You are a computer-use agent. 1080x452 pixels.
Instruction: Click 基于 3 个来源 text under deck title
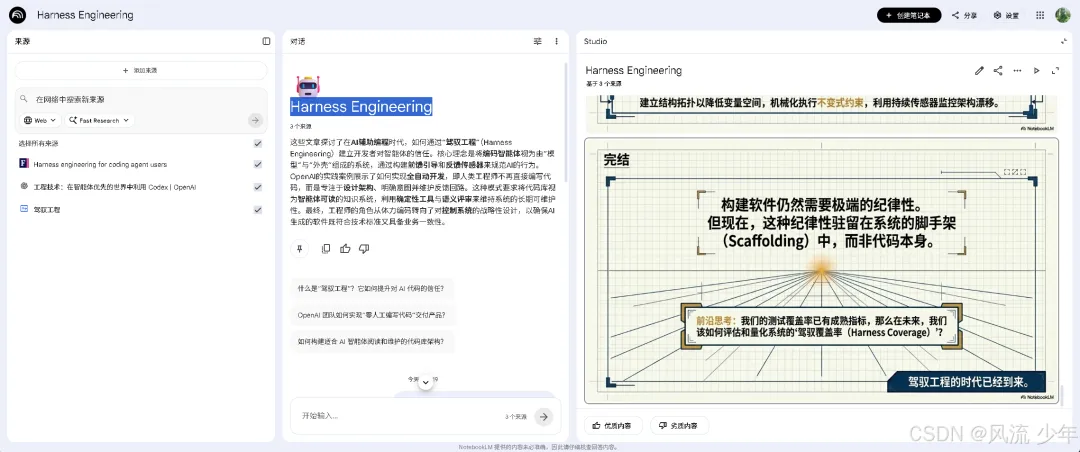click(603, 83)
